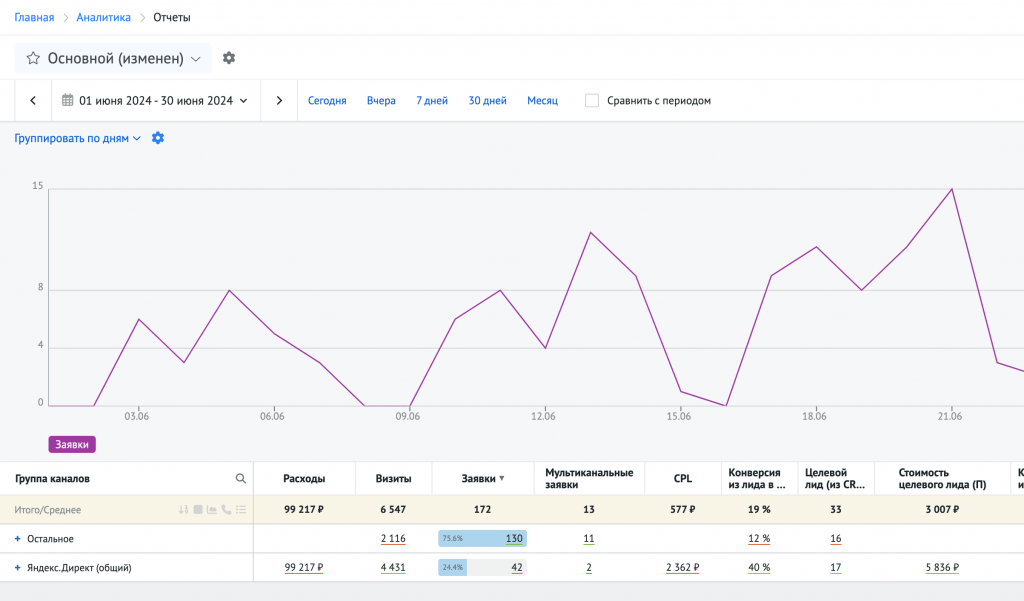Expand the Остальное channel group row

coord(17,539)
